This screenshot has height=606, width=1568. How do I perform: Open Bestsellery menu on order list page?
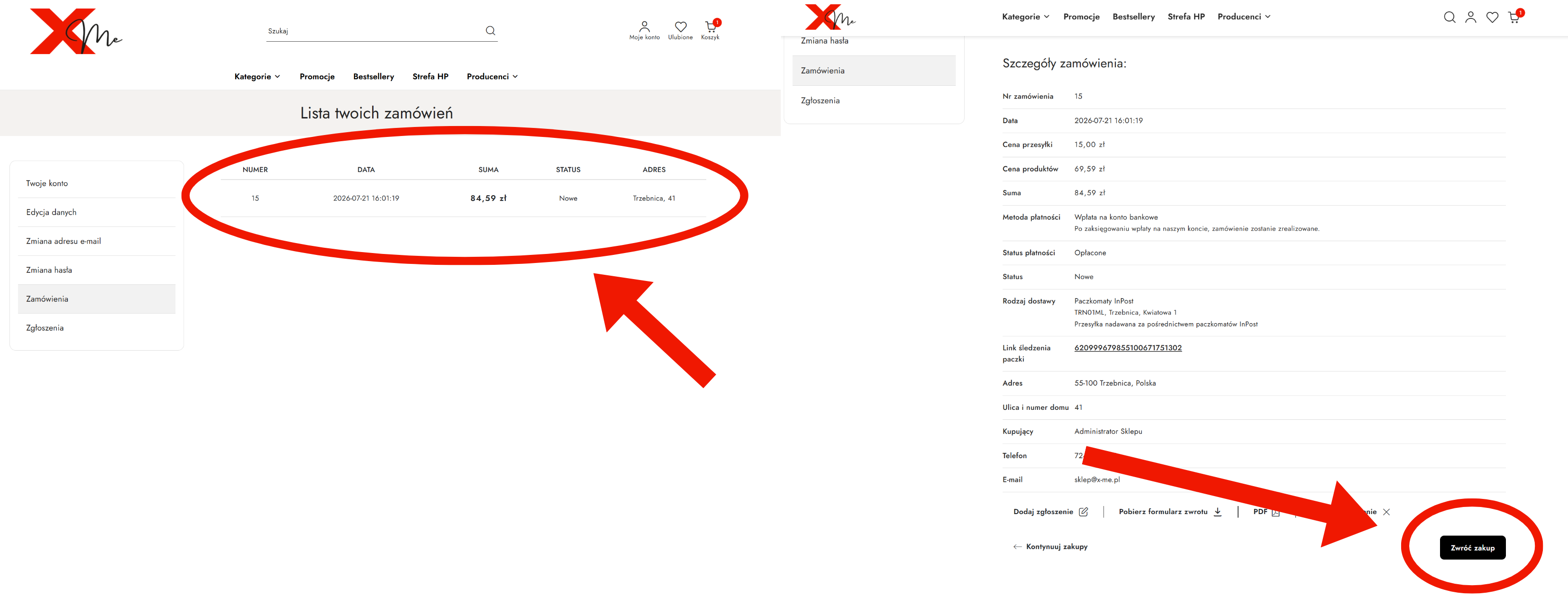click(x=373, y=77)
